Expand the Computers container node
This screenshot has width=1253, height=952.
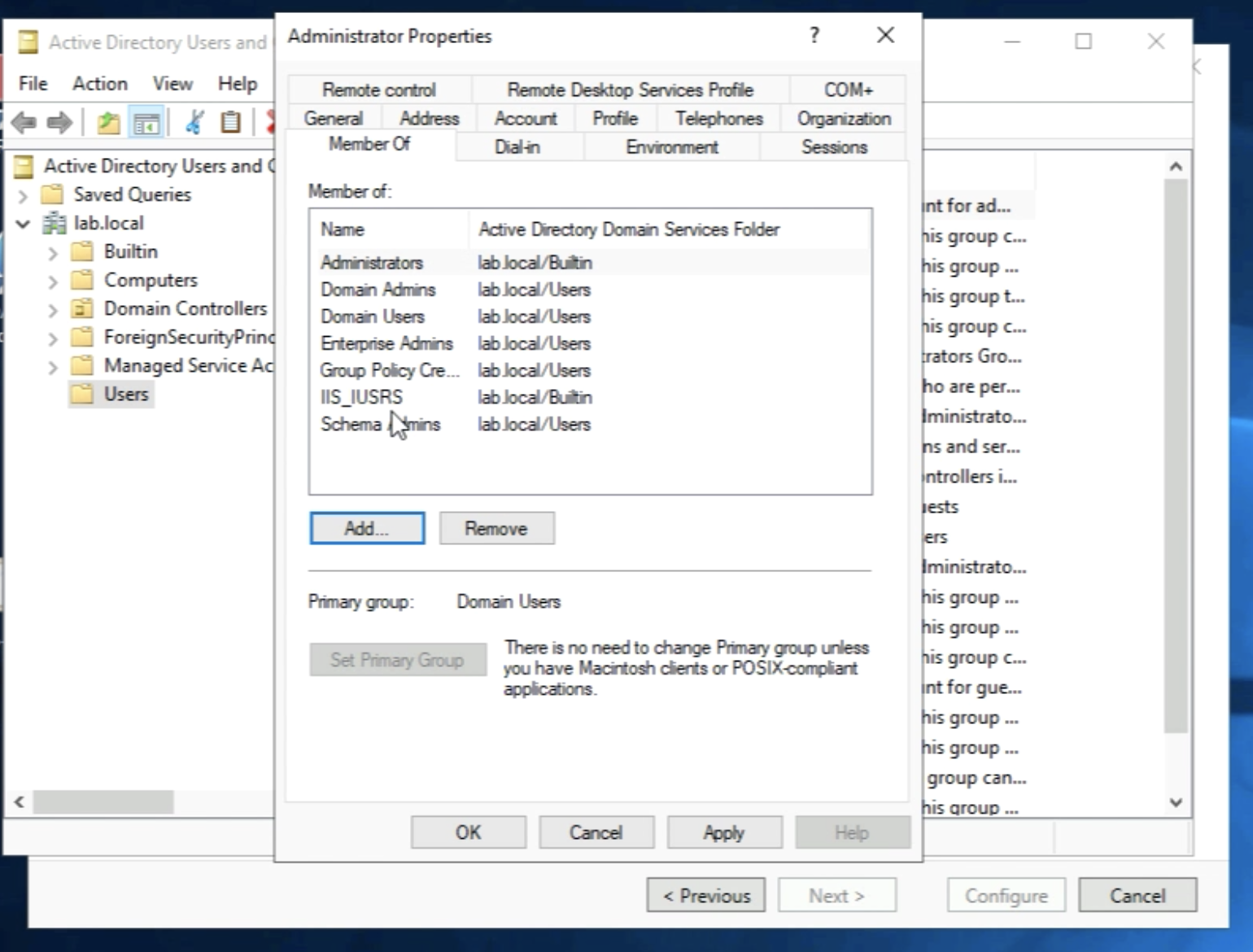(53, 282)
